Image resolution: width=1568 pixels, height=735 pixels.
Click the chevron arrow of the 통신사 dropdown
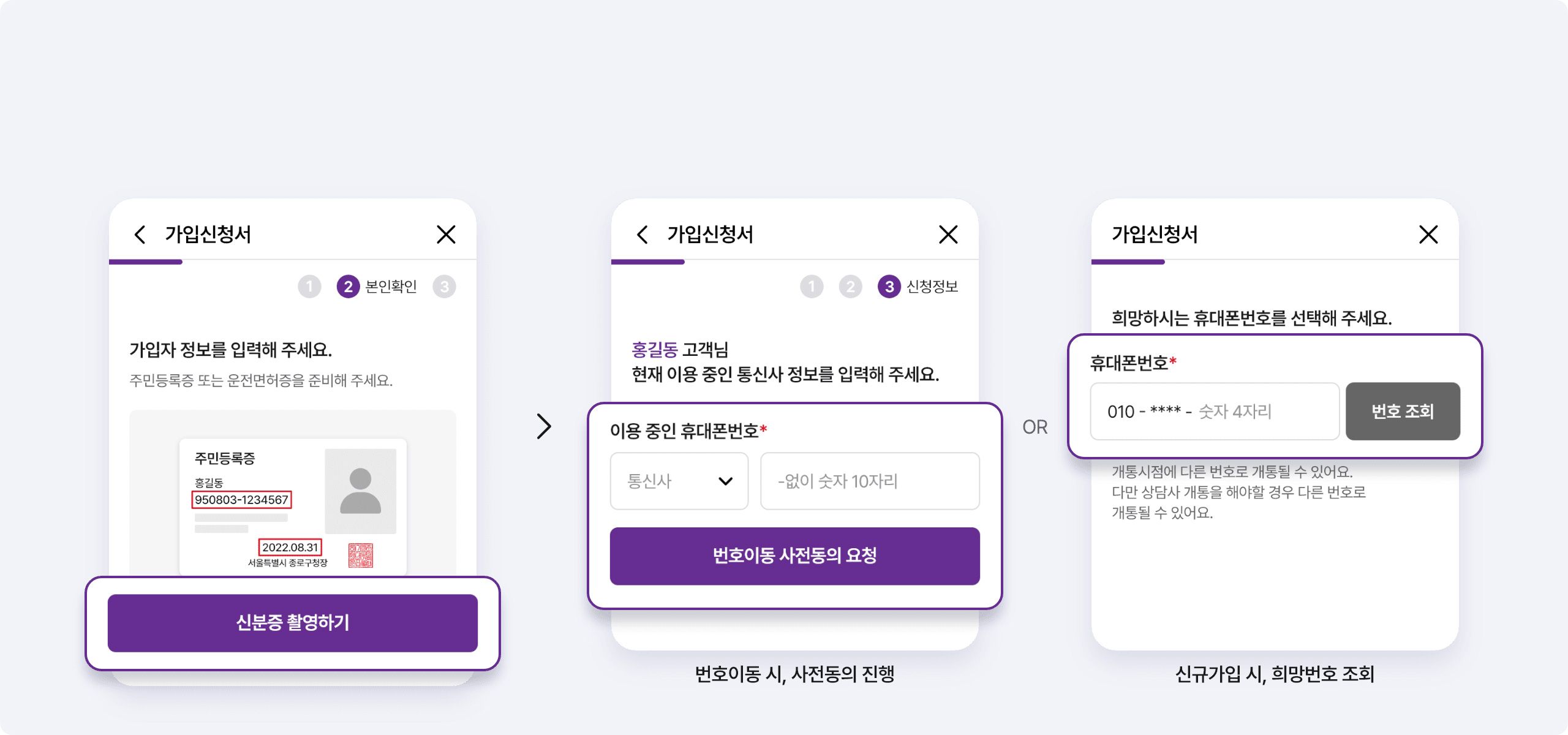(725, 481)
